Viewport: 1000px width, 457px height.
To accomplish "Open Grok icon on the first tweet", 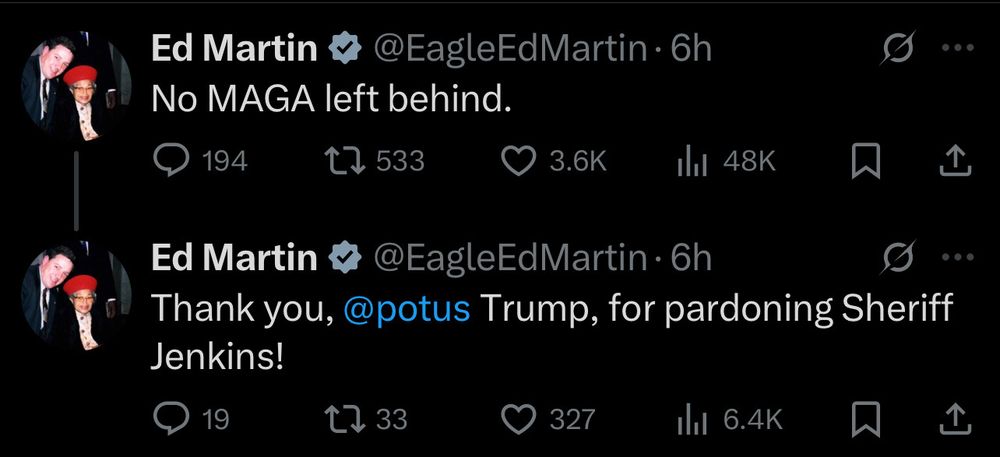I will click(898, 48).
